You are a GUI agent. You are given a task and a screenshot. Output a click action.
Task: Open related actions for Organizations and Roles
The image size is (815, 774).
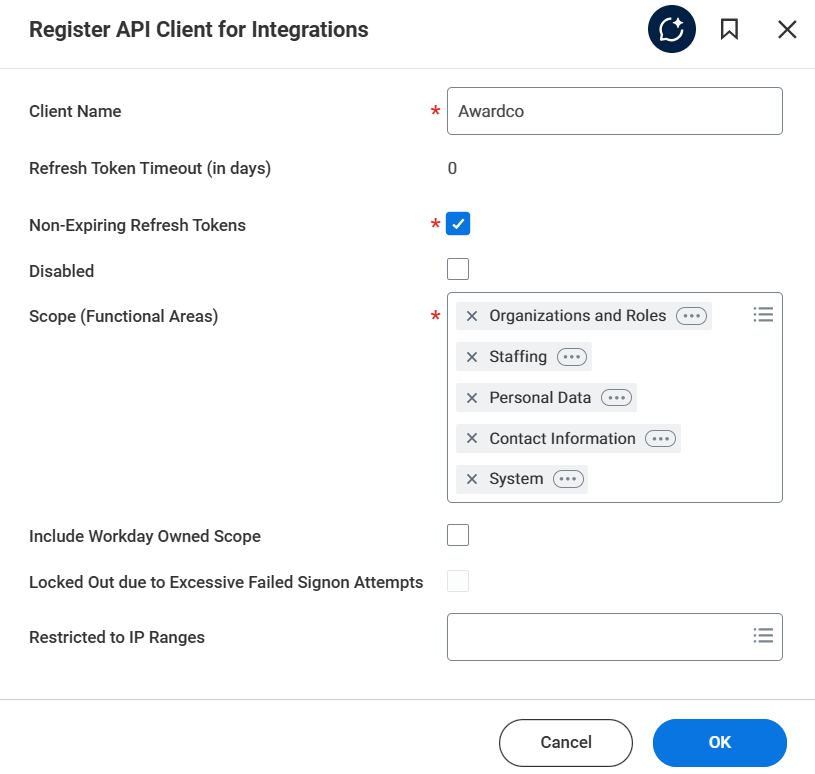tap(691, 316)
